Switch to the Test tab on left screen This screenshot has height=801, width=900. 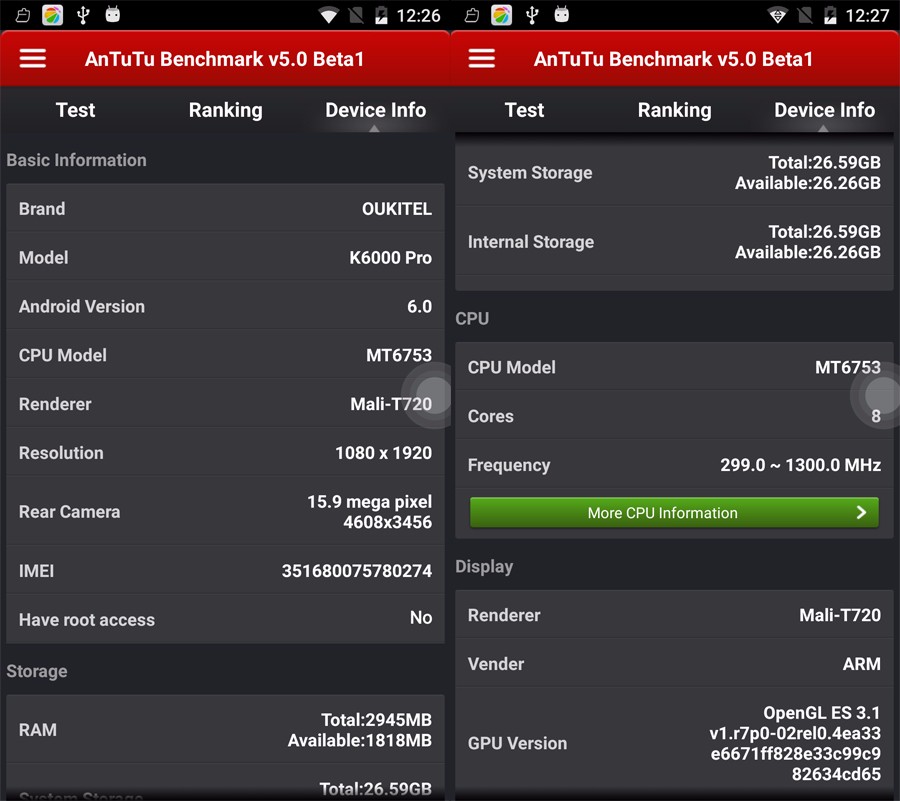click(x=75, y=110)
